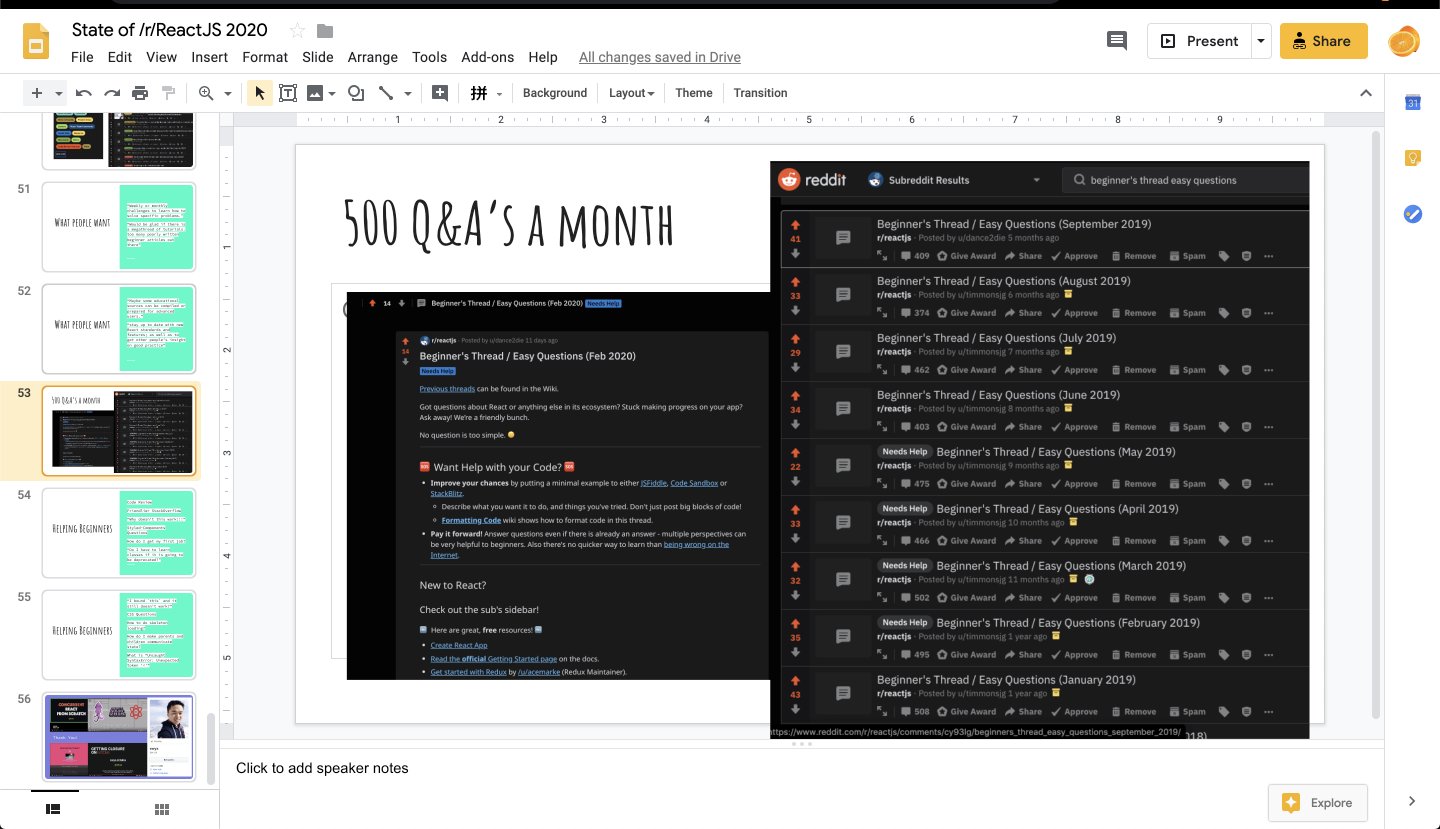Viewport: 1440px width, 829px height.
Task: Insert a text box
Action: [x=288, y=93]
